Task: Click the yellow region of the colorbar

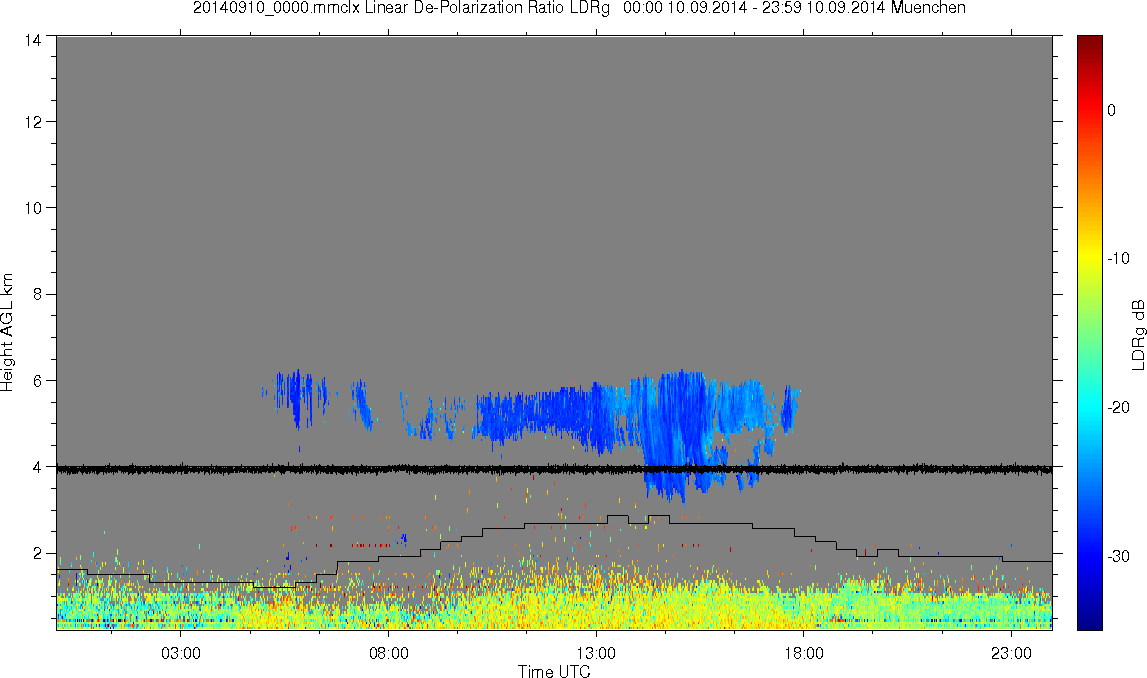Action: (x=1089, y=256)
